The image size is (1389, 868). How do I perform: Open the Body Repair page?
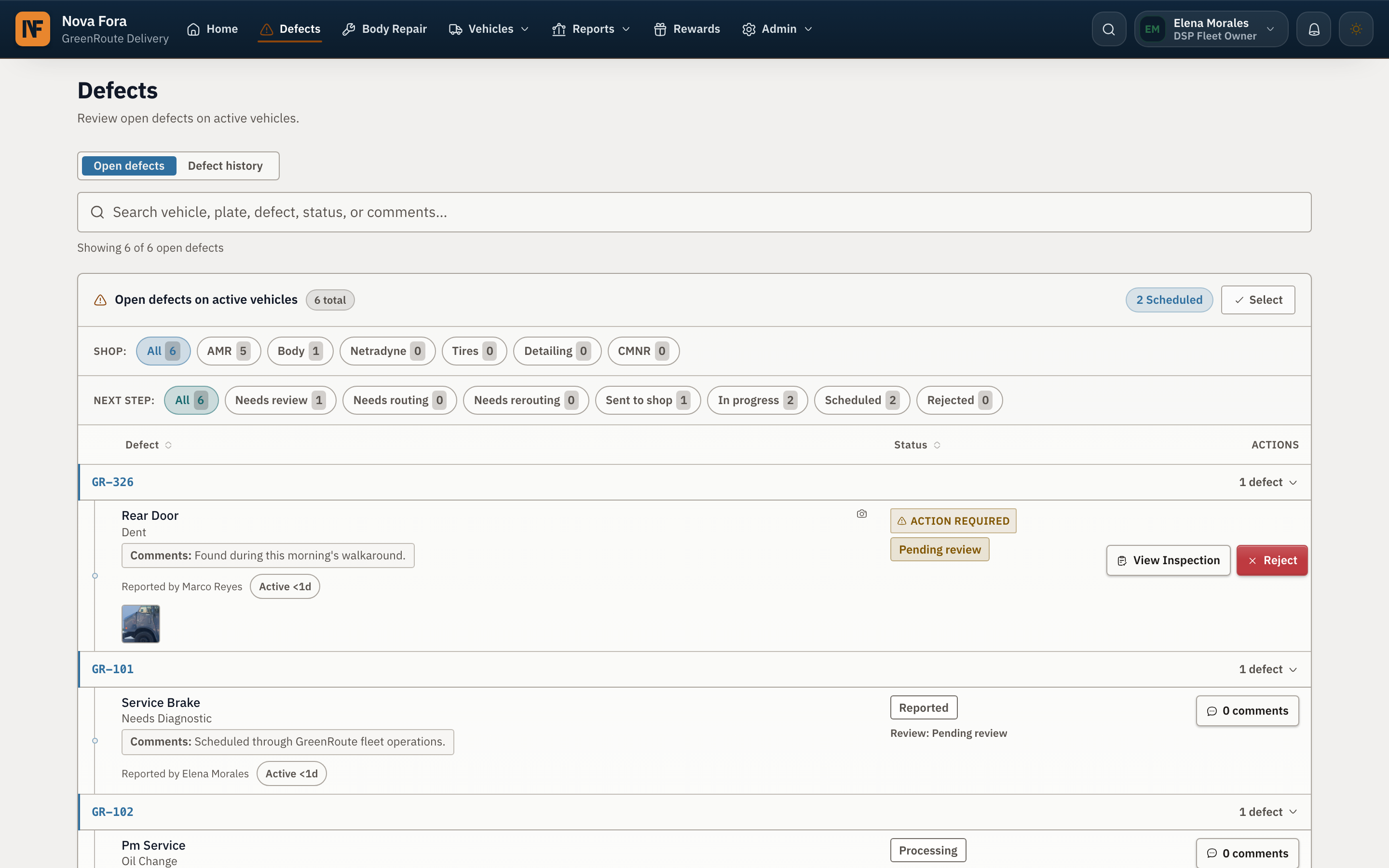(384, 29)
